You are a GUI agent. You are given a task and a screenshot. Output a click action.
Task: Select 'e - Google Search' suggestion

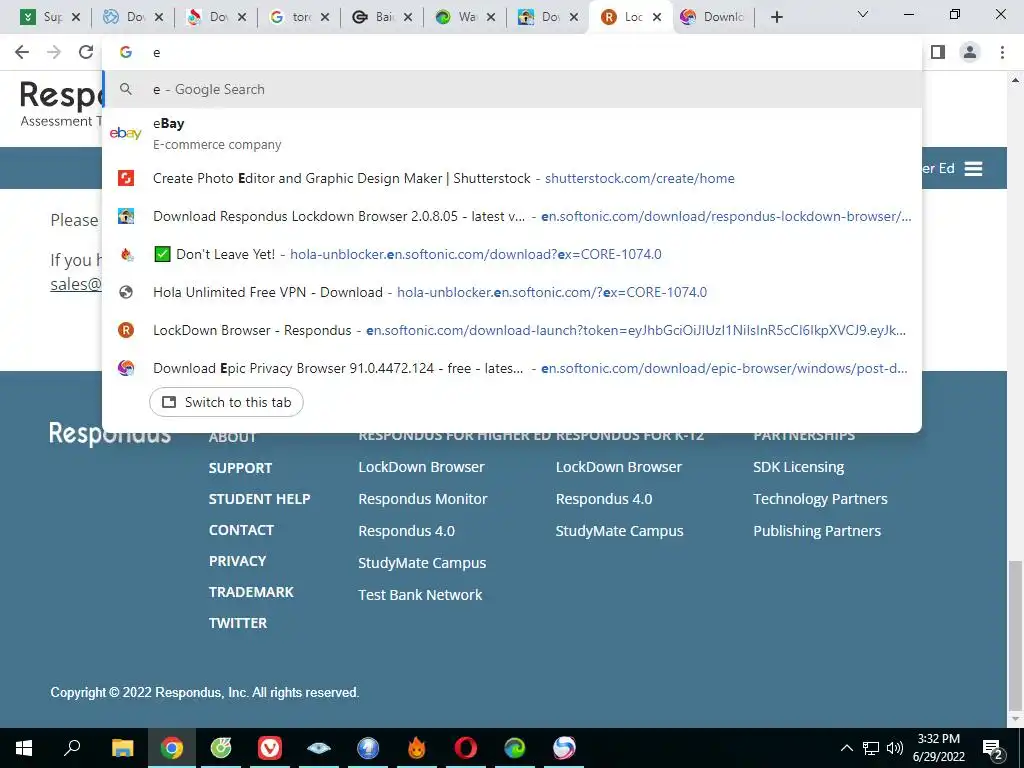click(512, 89)
